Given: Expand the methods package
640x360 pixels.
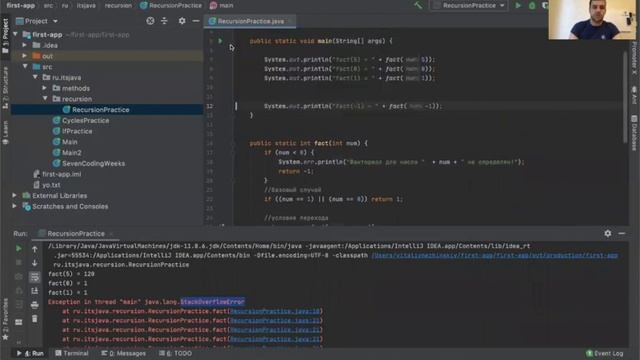Looking at the screenshot, I should (45, 88).
